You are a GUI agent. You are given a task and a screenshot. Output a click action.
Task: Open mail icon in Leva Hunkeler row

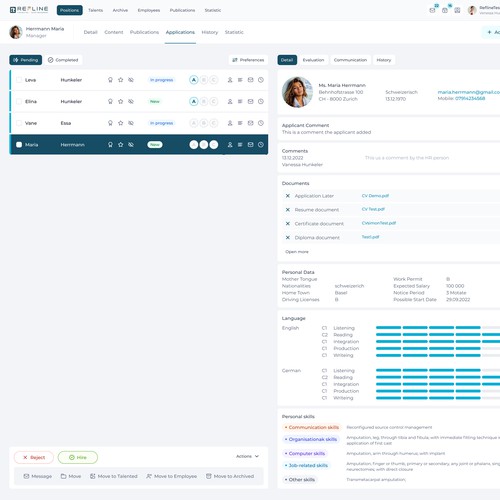click(250, 80)
